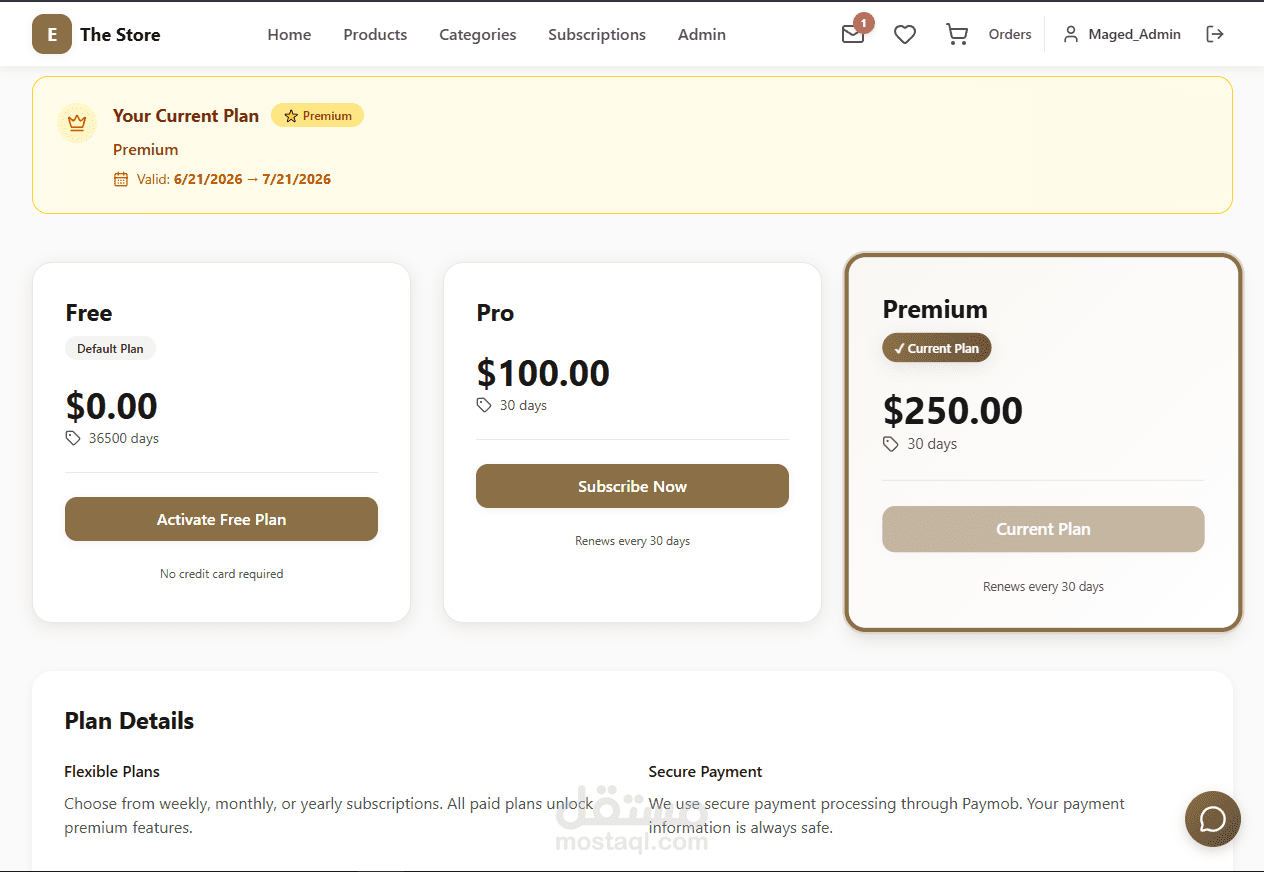Click the disabled Current Plan button
Viewport: 1264px width, 872px height.
click(x=1043, y=529)
